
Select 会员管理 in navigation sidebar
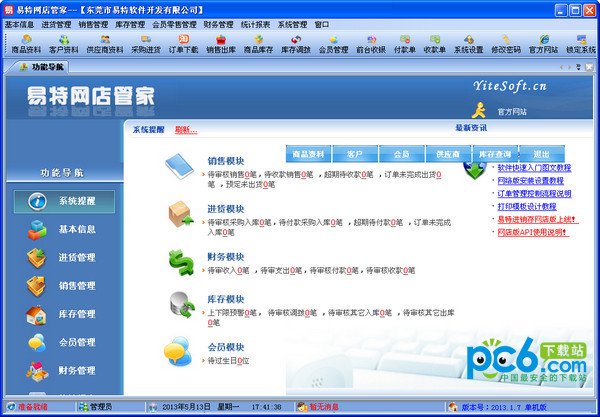64,343
